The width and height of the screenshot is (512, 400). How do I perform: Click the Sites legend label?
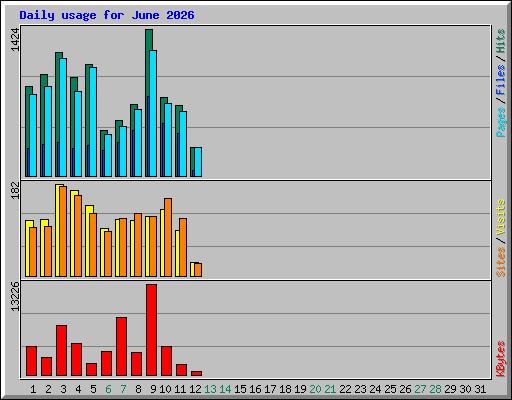coord(500,262)
